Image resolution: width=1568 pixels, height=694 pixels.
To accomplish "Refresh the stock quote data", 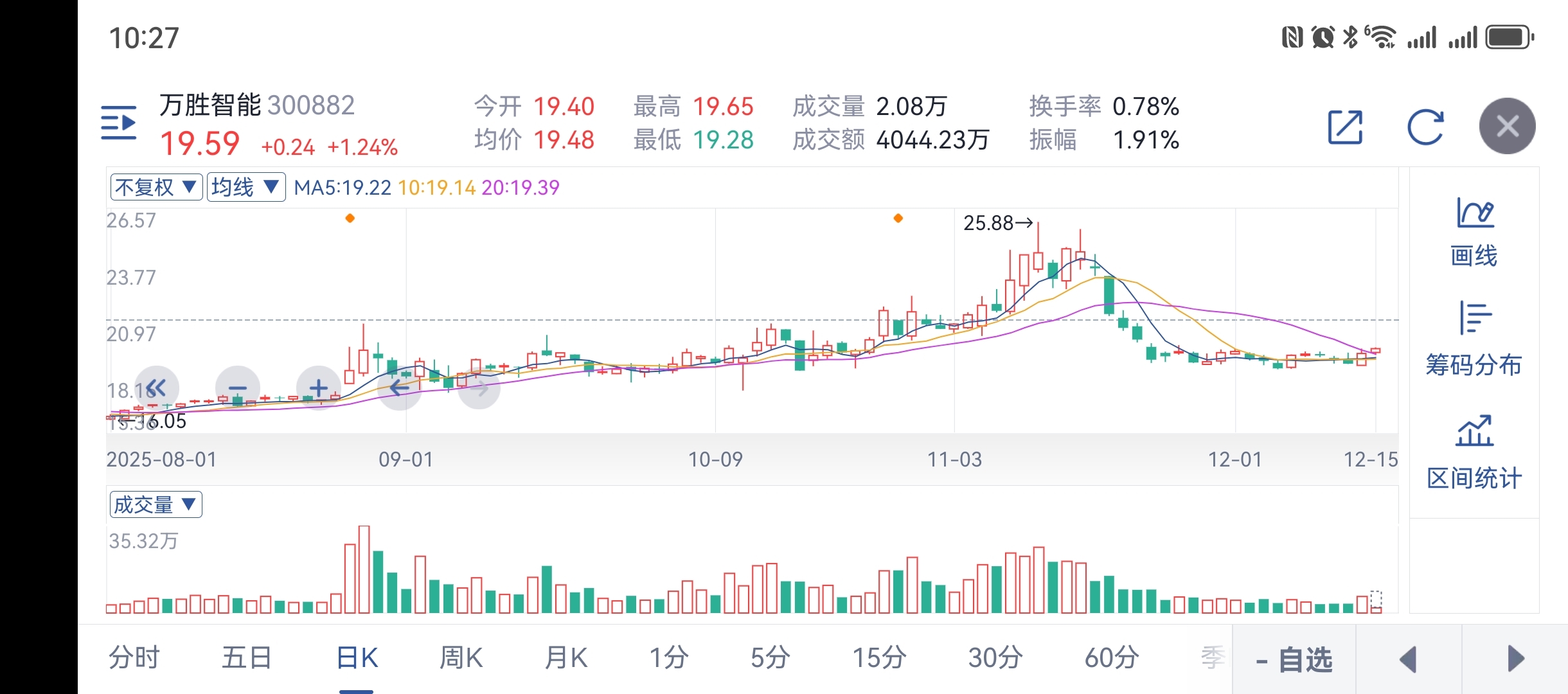I will (1425, 127).
